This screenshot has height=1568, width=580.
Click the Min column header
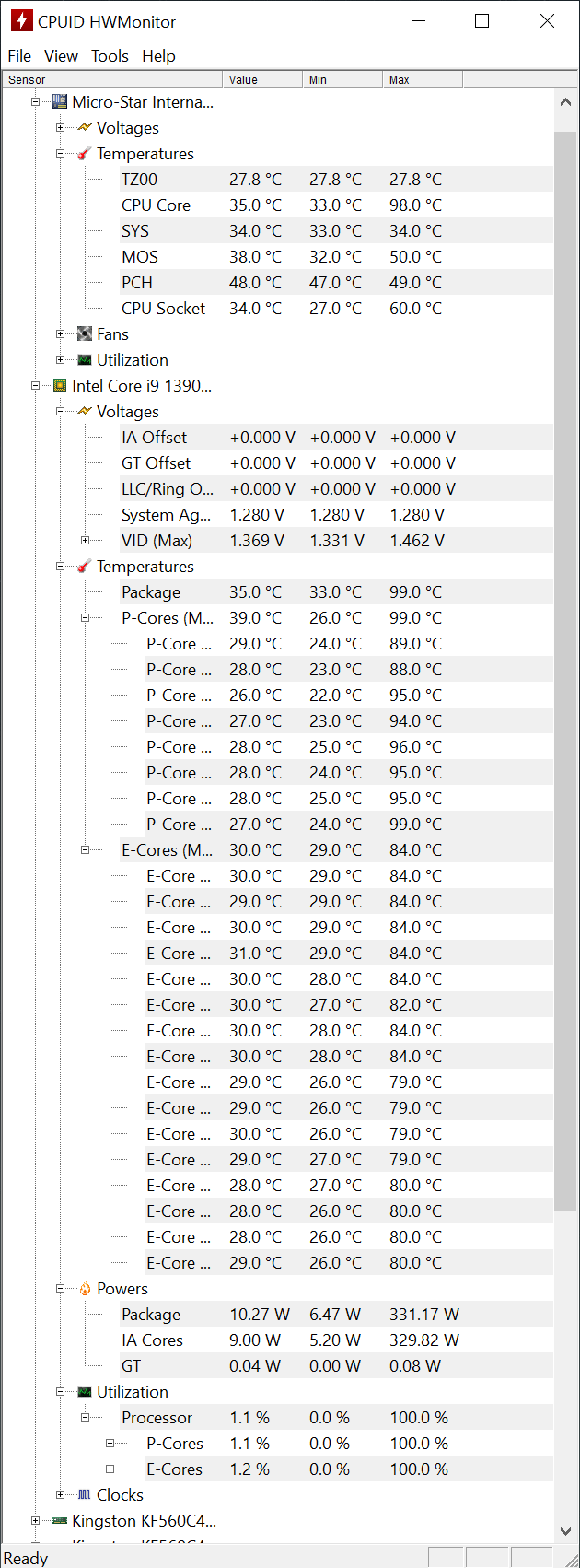click(342, 80)
